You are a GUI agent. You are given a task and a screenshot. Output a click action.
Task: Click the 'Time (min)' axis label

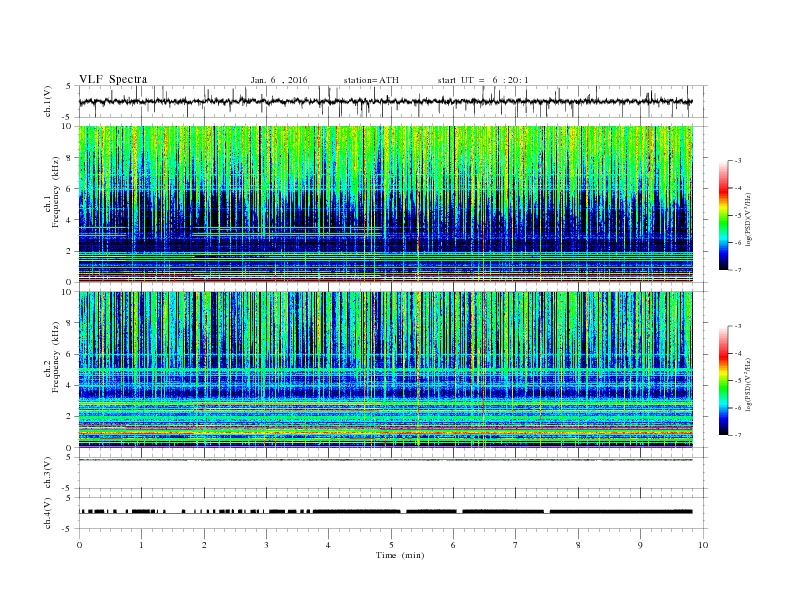coord(400,555)
